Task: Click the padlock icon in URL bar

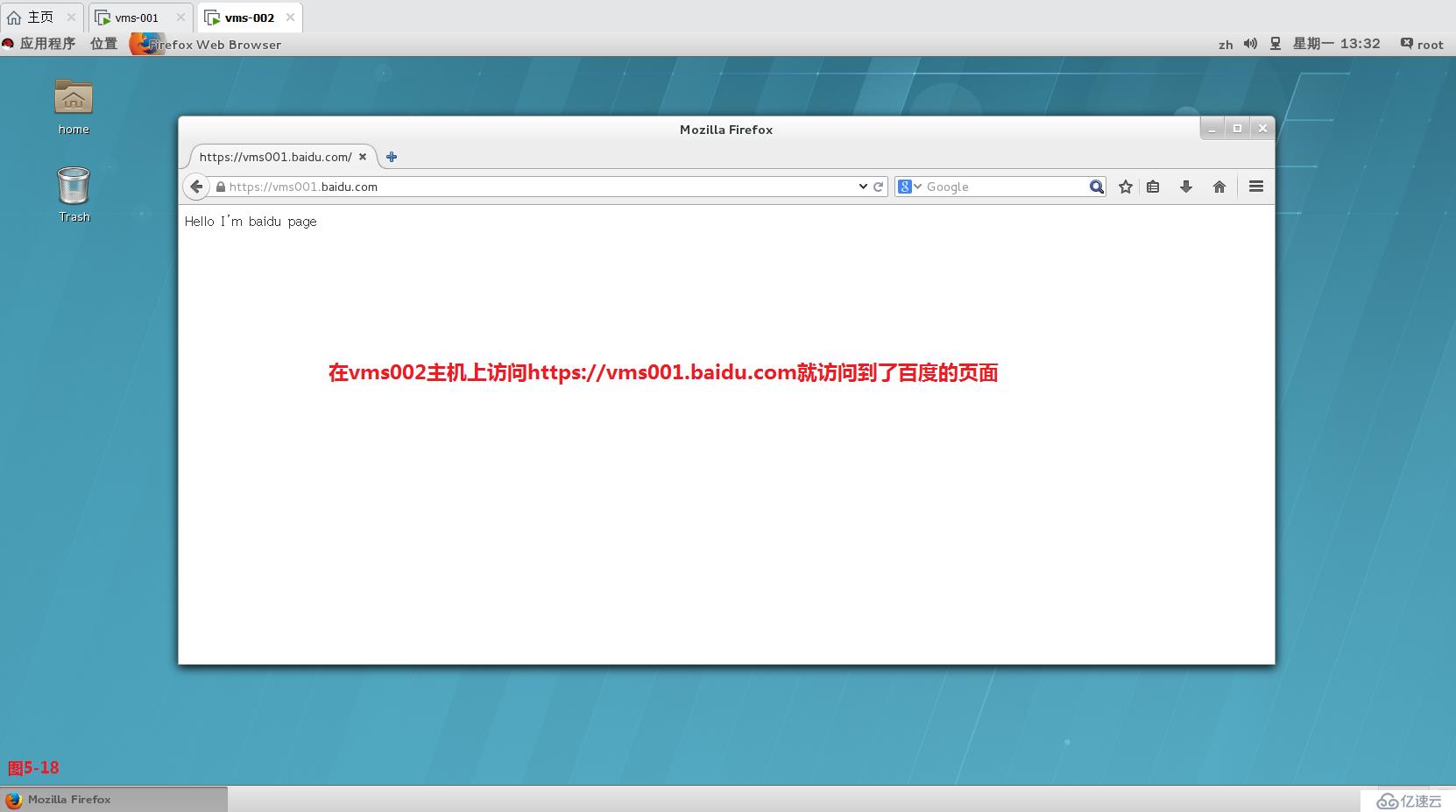Action: (221, 187)
